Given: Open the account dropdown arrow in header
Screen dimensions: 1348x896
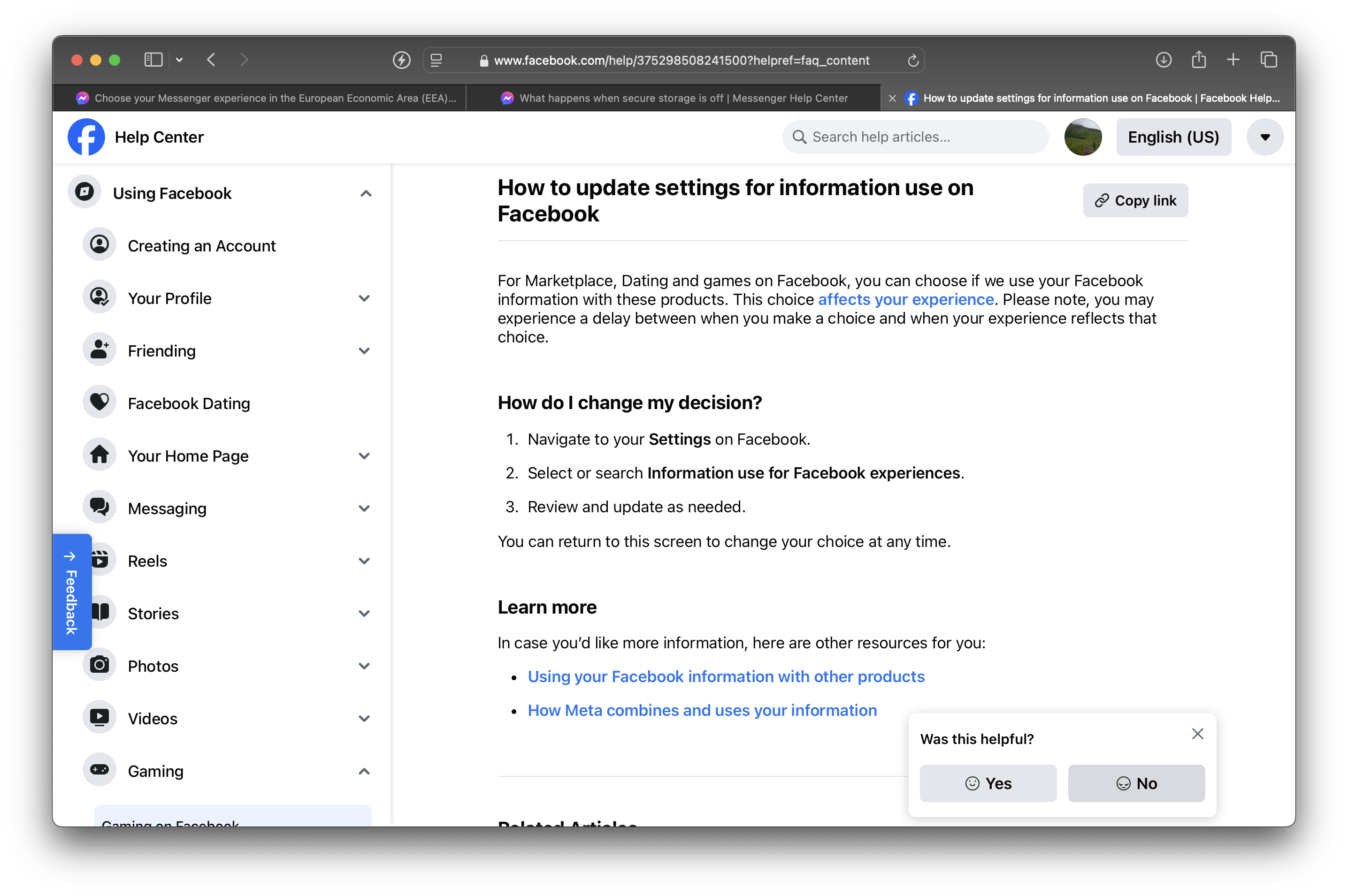Looking at the screenshot, I should pyautogui.click(x=1265, y=137).
